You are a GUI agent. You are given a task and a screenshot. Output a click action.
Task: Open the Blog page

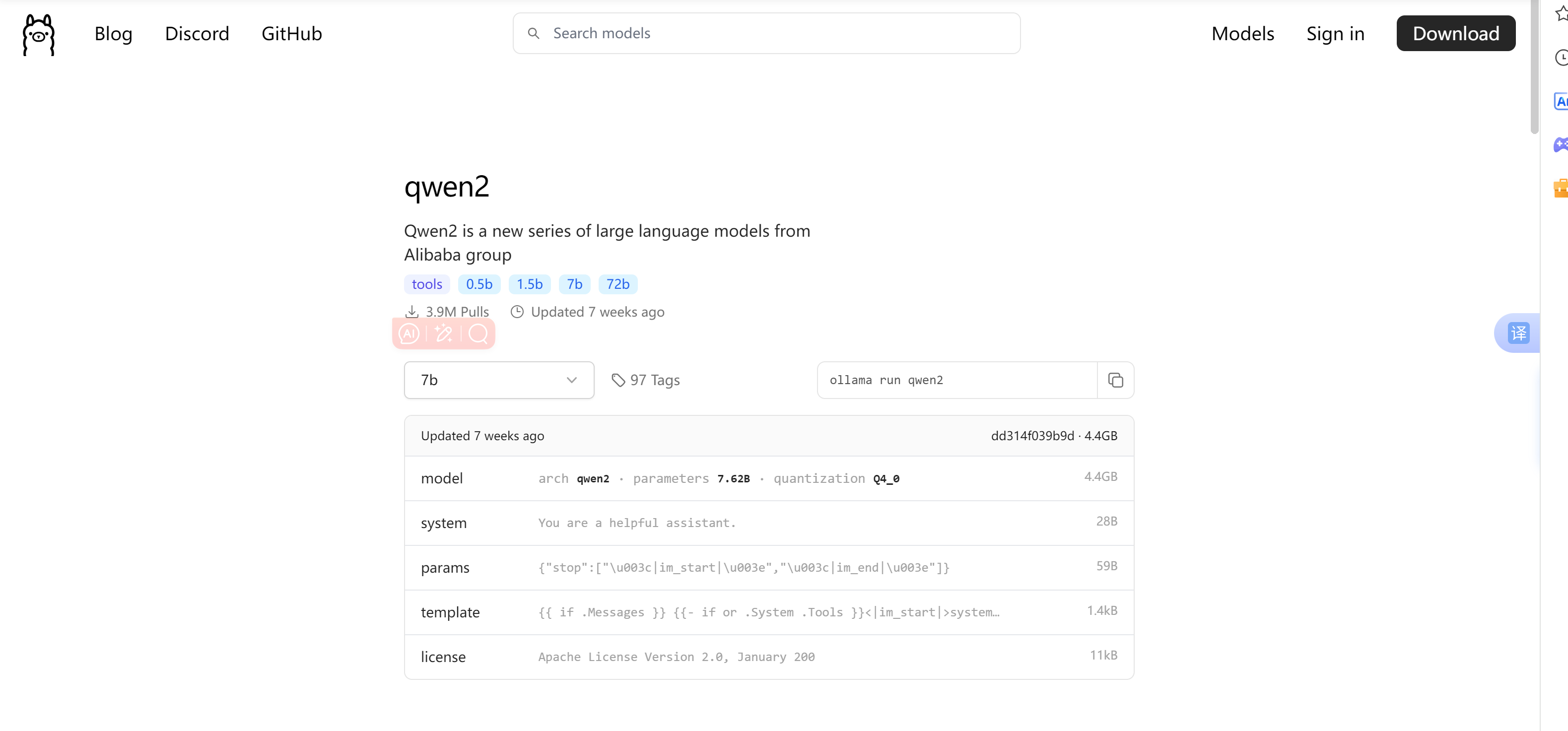113,33
